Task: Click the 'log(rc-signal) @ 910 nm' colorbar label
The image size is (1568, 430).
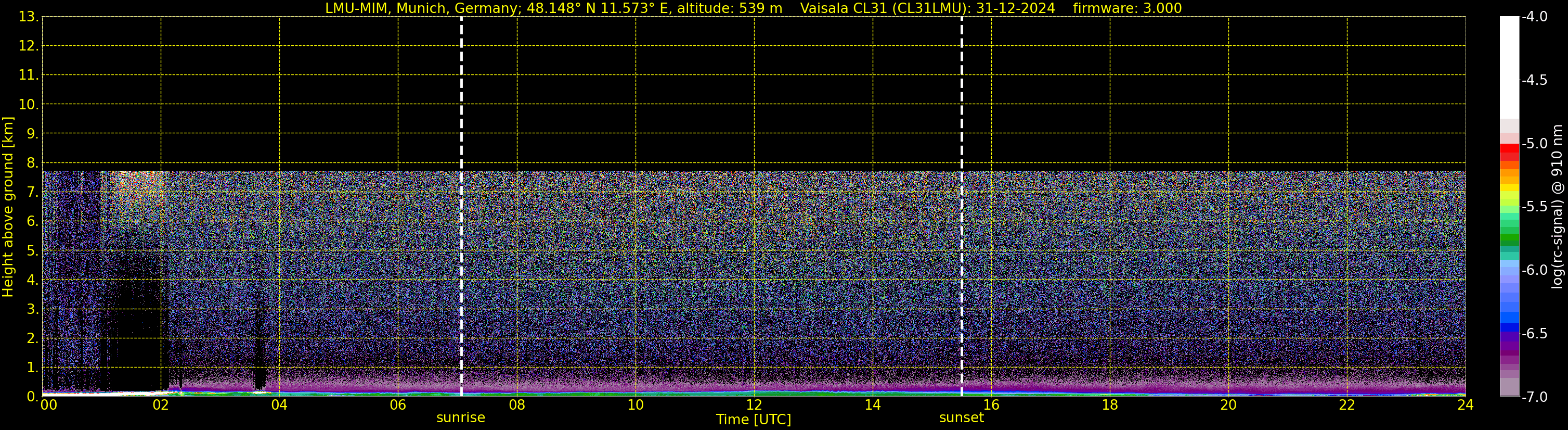Action: (1557, 207)
